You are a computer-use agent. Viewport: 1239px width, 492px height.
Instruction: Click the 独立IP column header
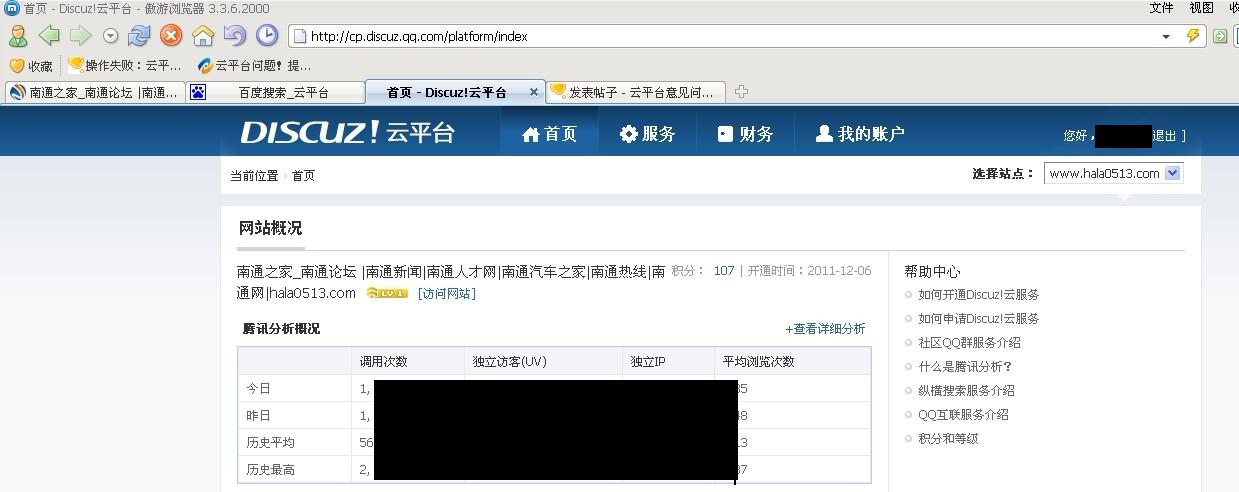[648, 362]
